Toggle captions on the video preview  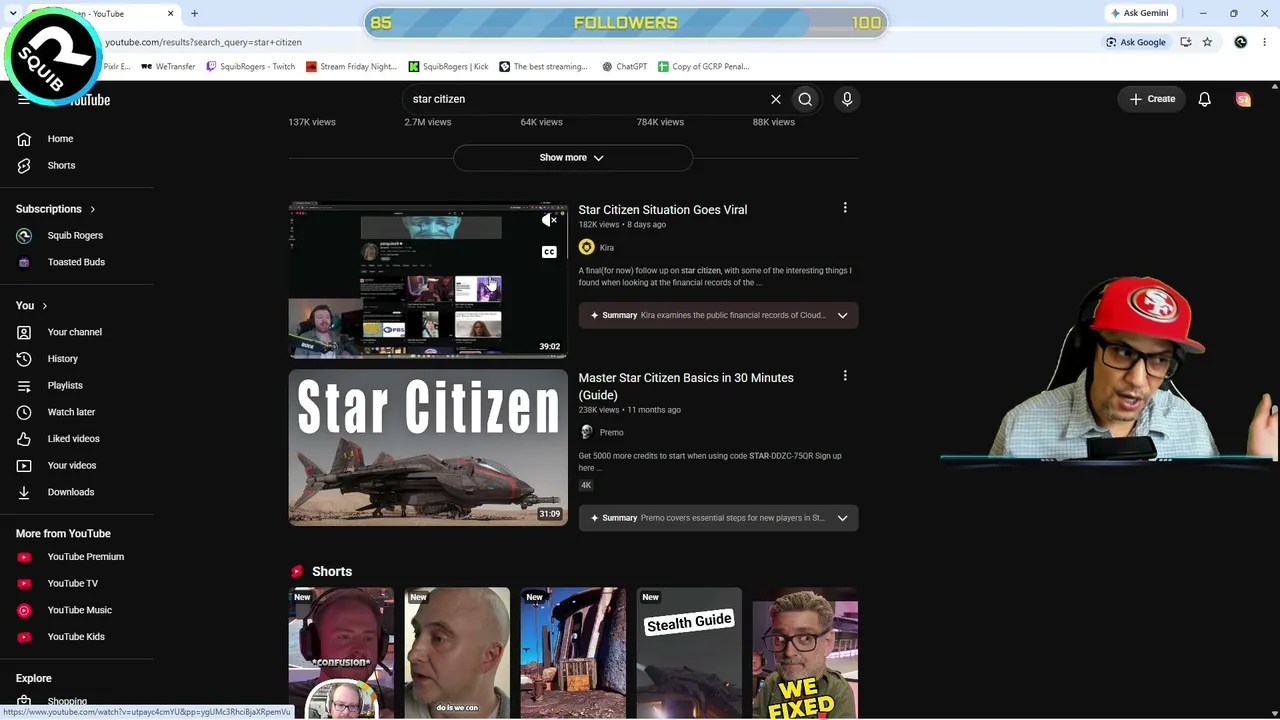click(549, 252)
